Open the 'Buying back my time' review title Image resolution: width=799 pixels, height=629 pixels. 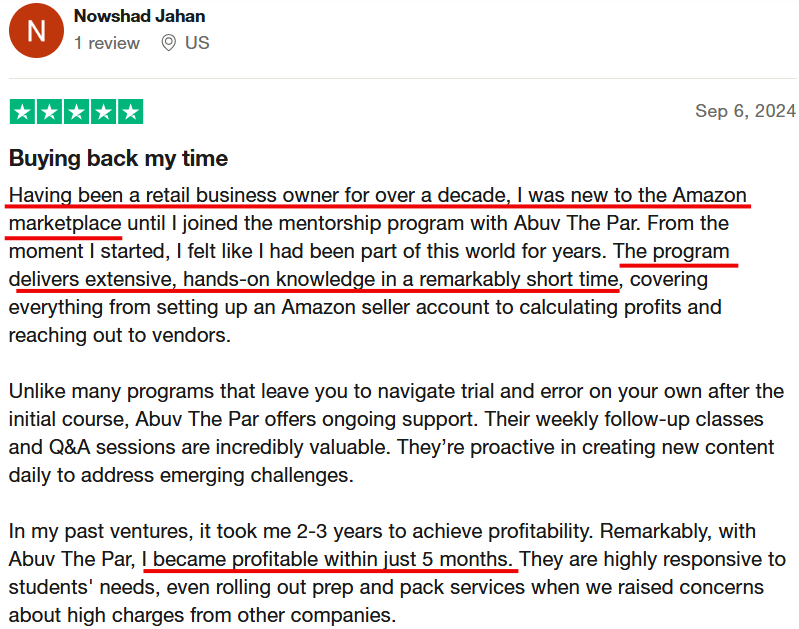pyautogui.click(x=118, y=159)
